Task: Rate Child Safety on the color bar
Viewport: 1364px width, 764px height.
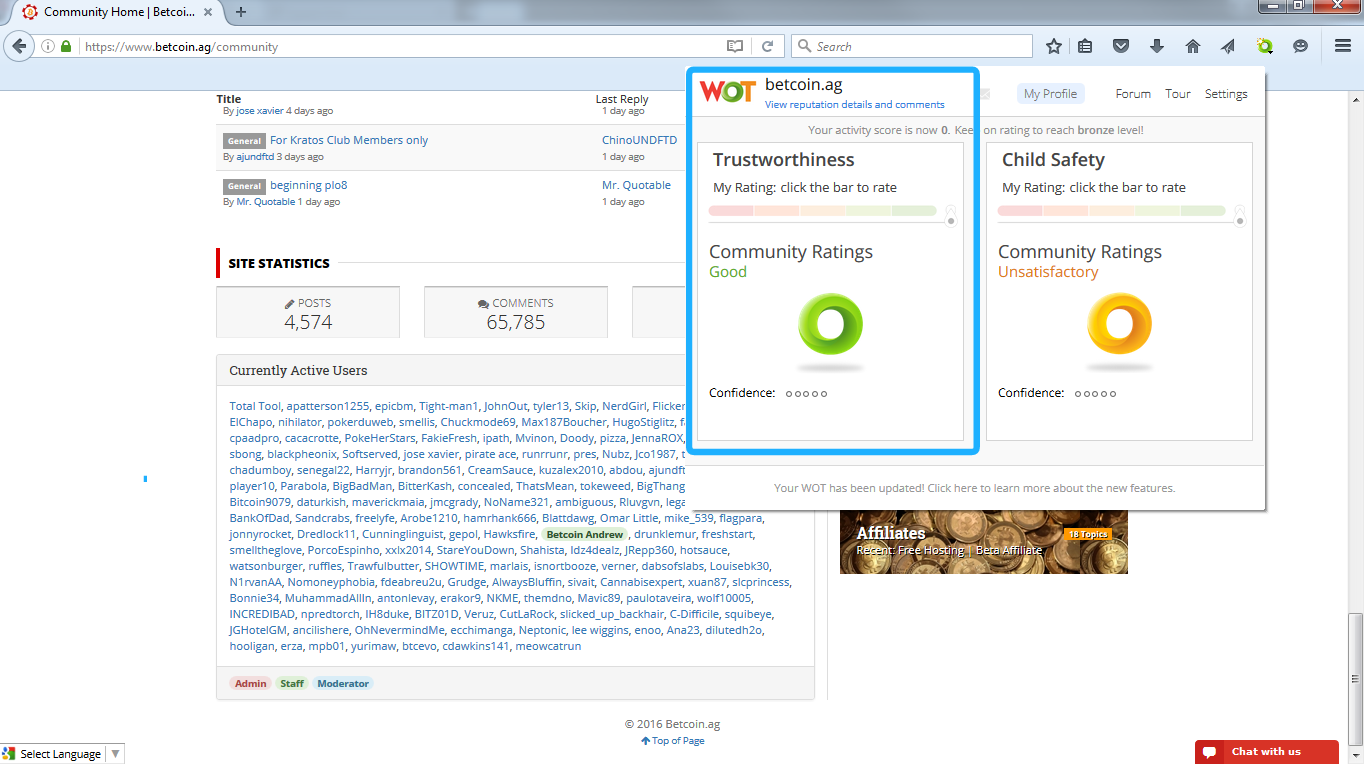Action: (1111, 211)
